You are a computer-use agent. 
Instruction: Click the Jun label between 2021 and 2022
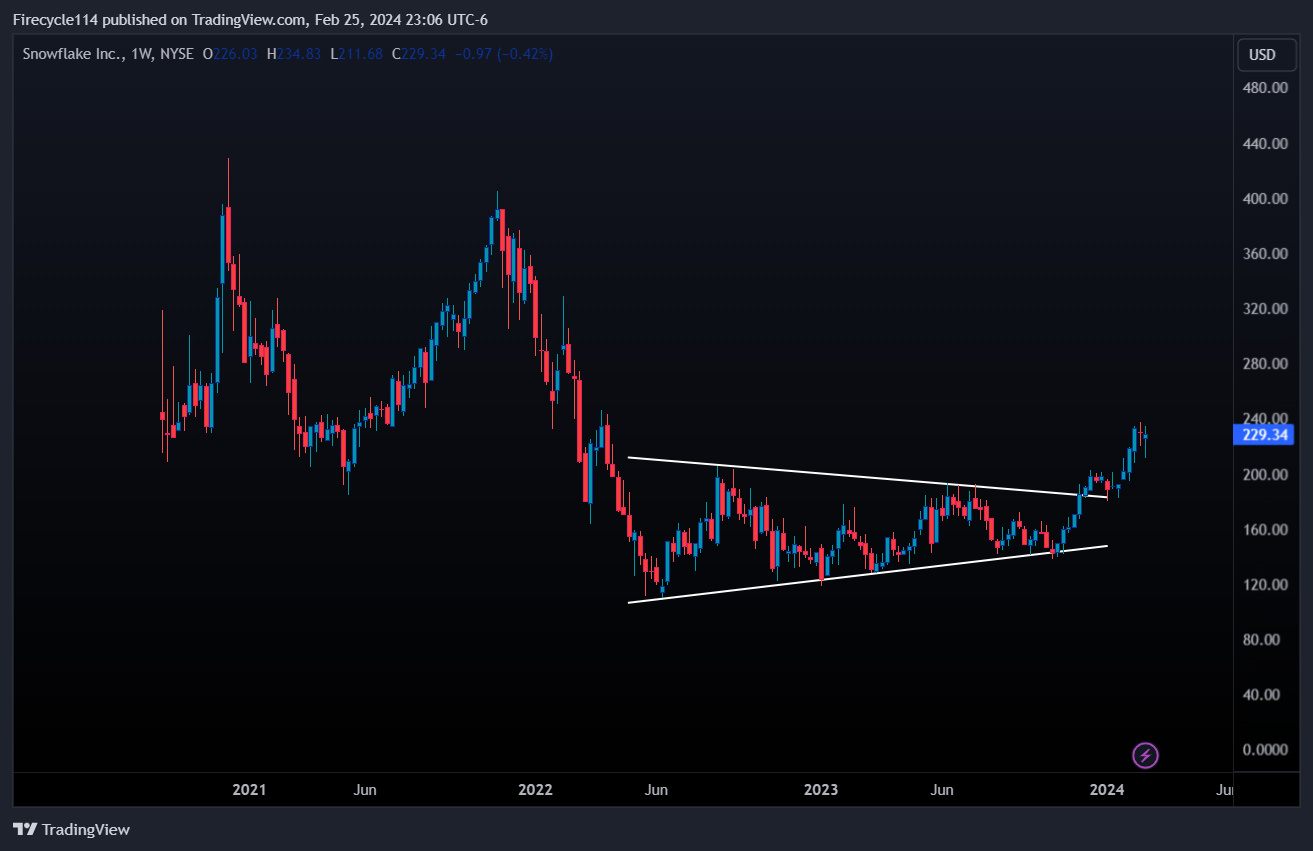tap(365, 790)
